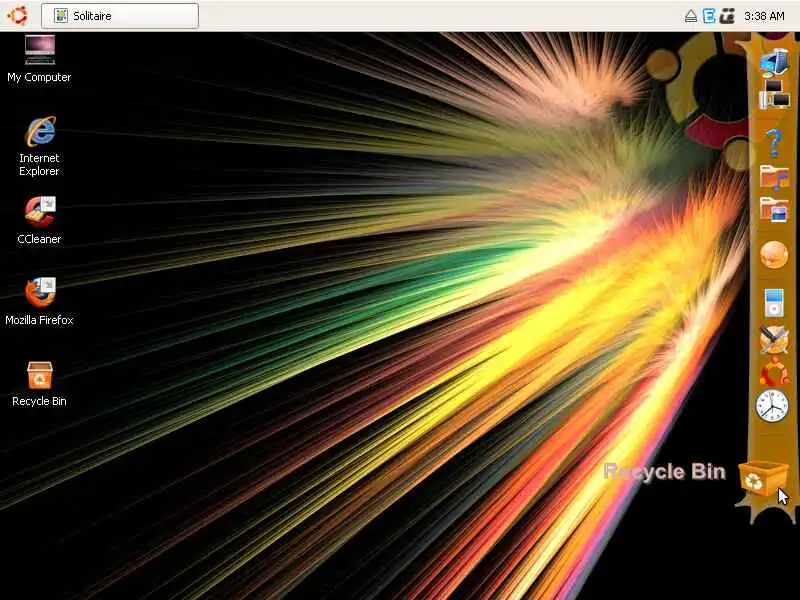This screenshot has width=800, height=600.
Task: Open the Ubuntu logo start menu
Action: click(17, 15)
